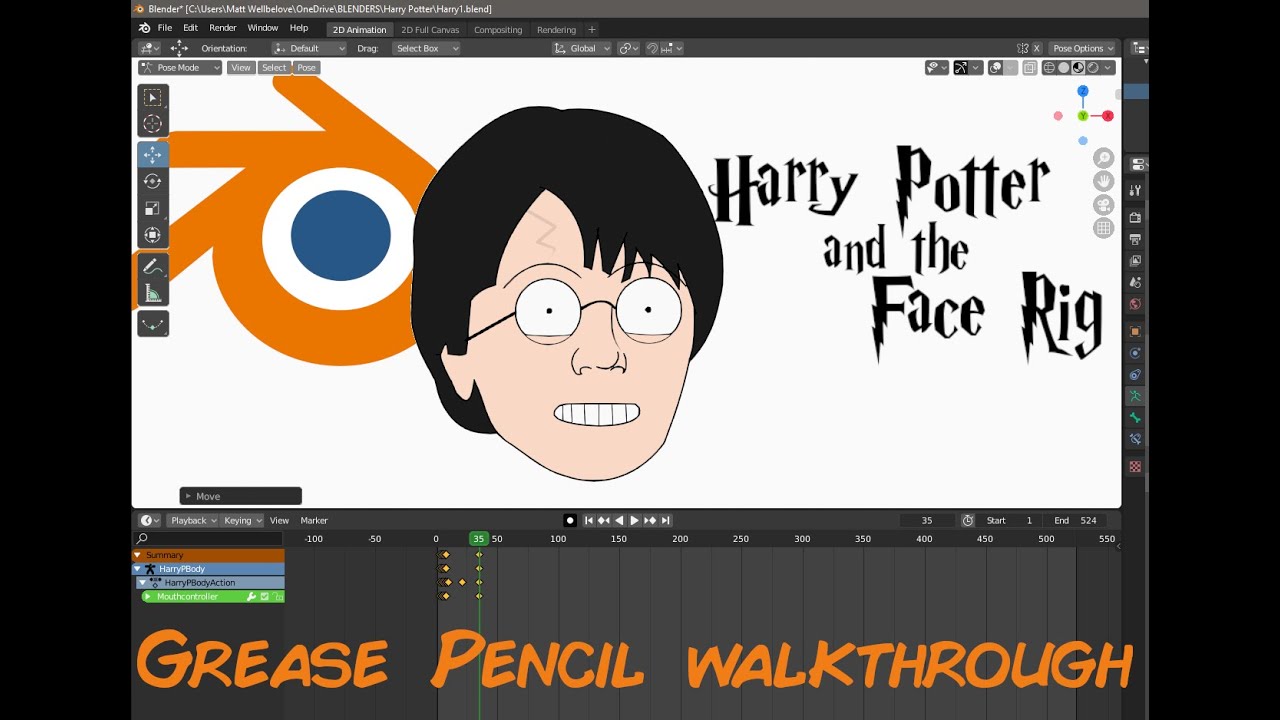Select the Transform tool

153,235
